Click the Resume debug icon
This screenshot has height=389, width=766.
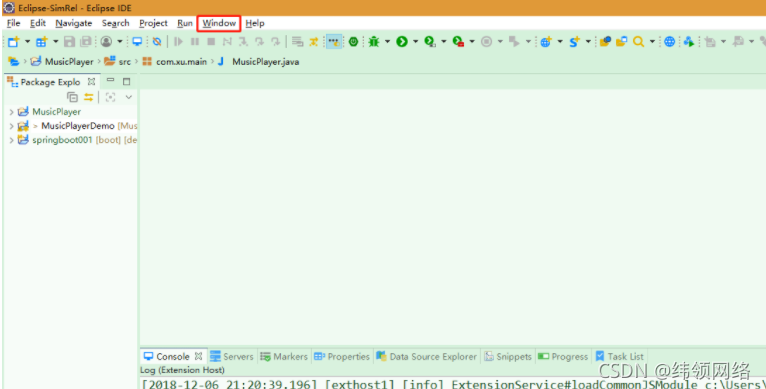178,42
